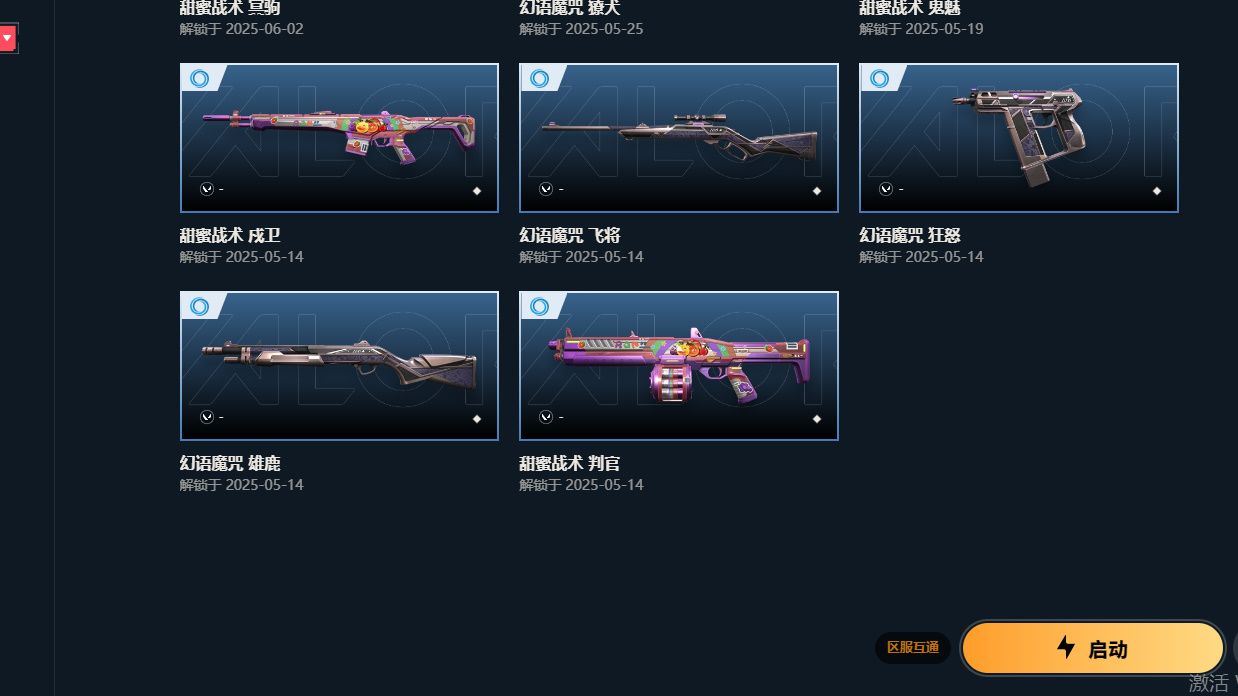The height and width of the screenshot is (696, 1238).
Task: Click the blue ring icon on 雄鹿 card
Action: tap(200, 307)
